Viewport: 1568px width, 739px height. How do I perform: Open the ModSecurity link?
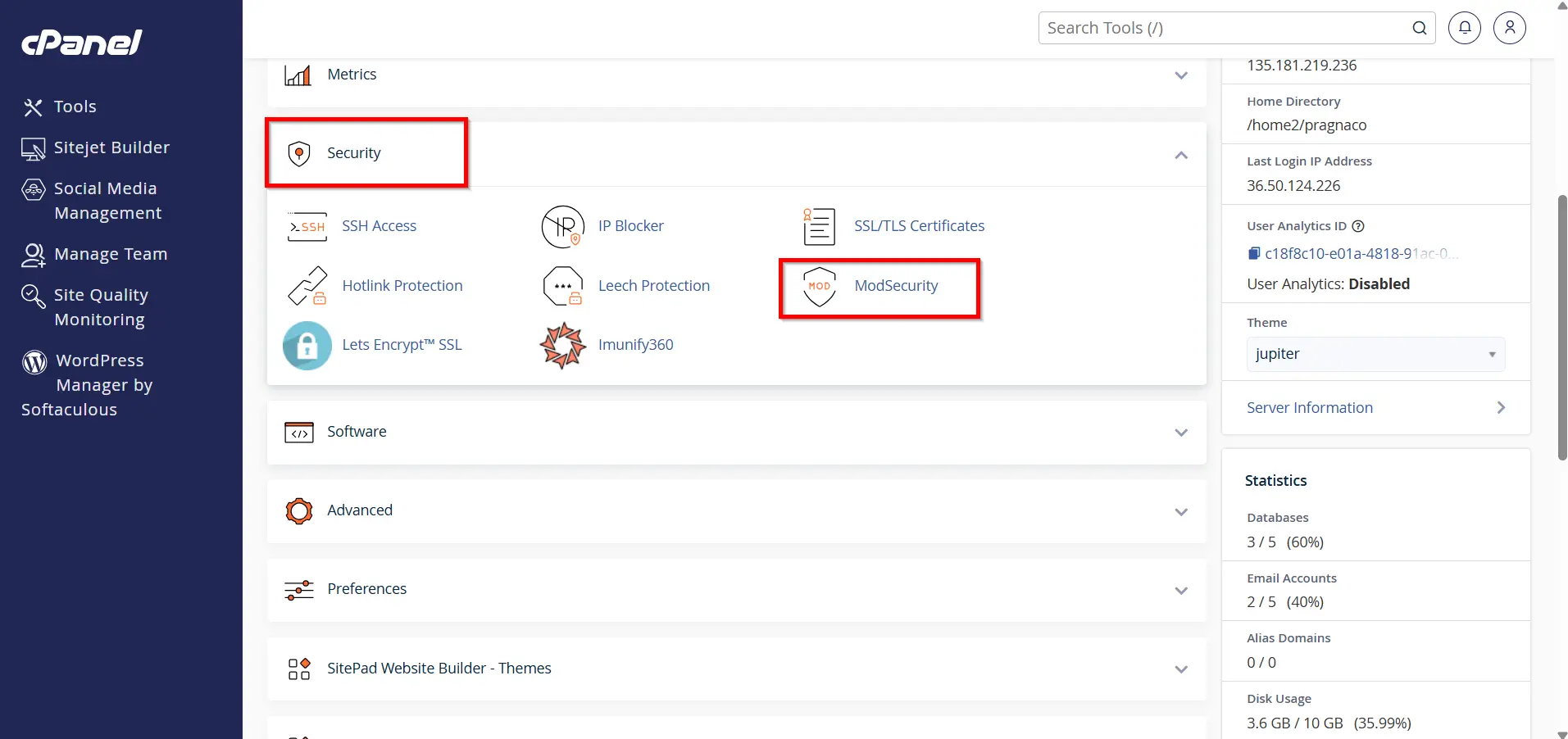point(896,286)
